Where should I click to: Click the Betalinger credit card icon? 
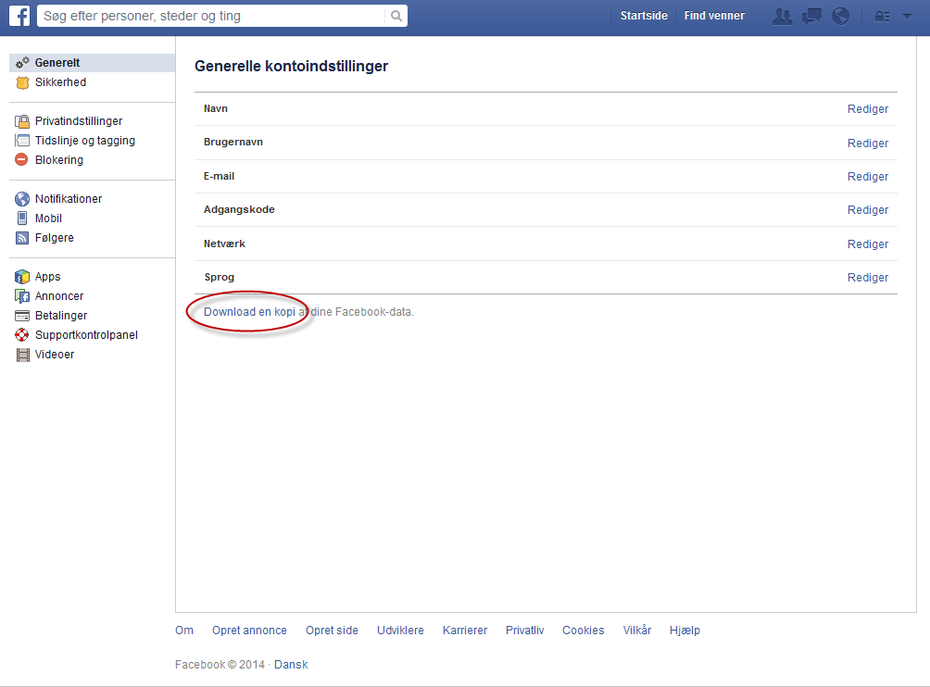click(x=22, y=316)
